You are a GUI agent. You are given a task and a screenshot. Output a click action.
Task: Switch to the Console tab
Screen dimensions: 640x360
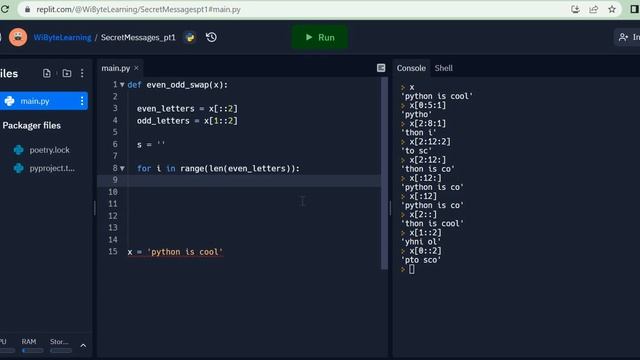(x=411, y=68)
